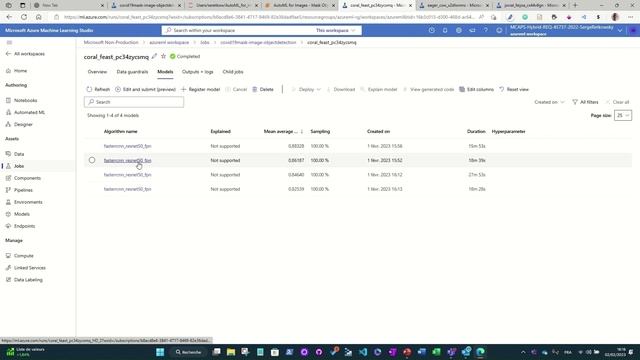This screenshot has width=640, height=360.
Task: Sort by the Created on column header
Action: (378, 131)
